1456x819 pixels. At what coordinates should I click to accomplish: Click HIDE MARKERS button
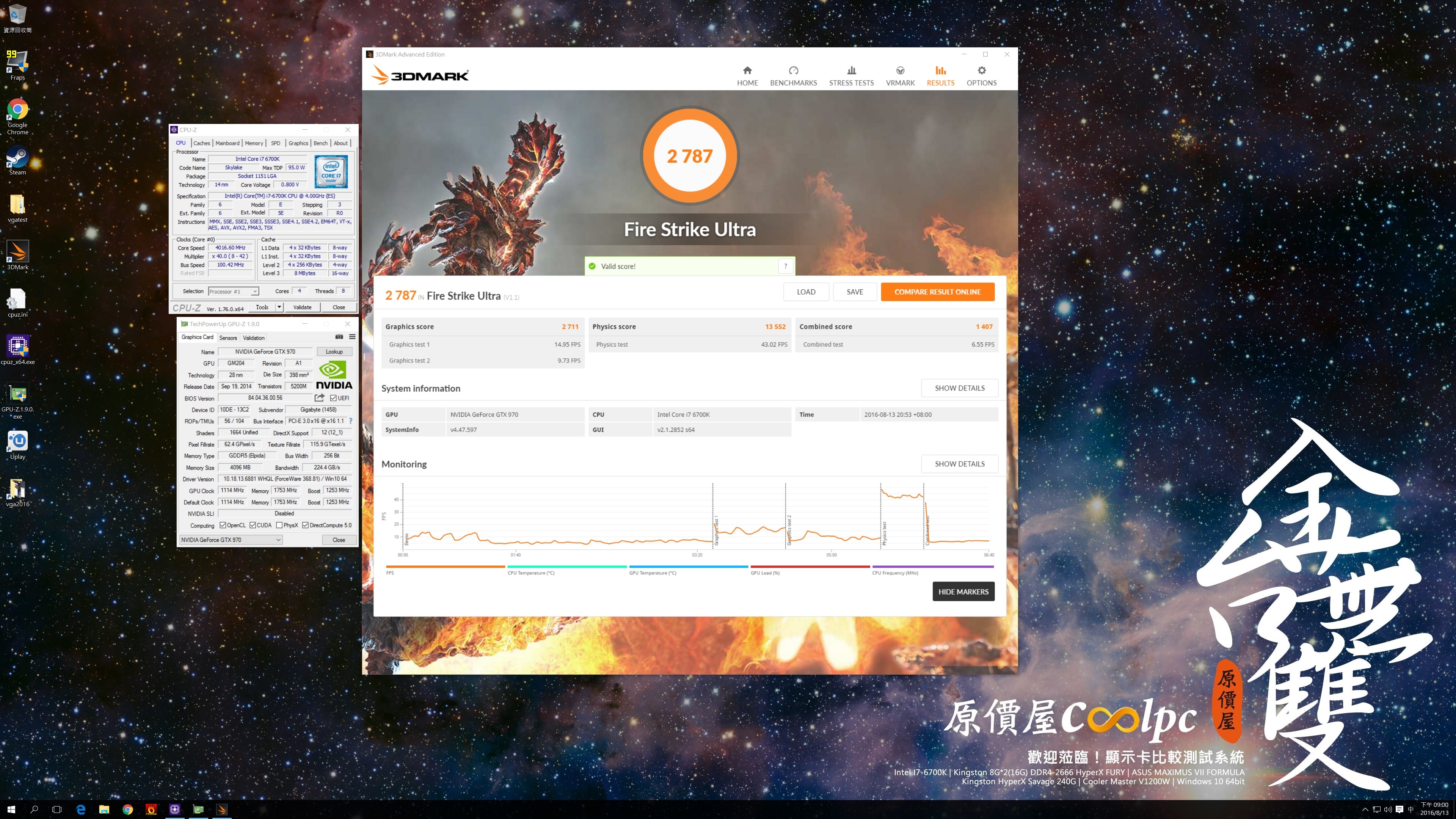click(963, 592)
